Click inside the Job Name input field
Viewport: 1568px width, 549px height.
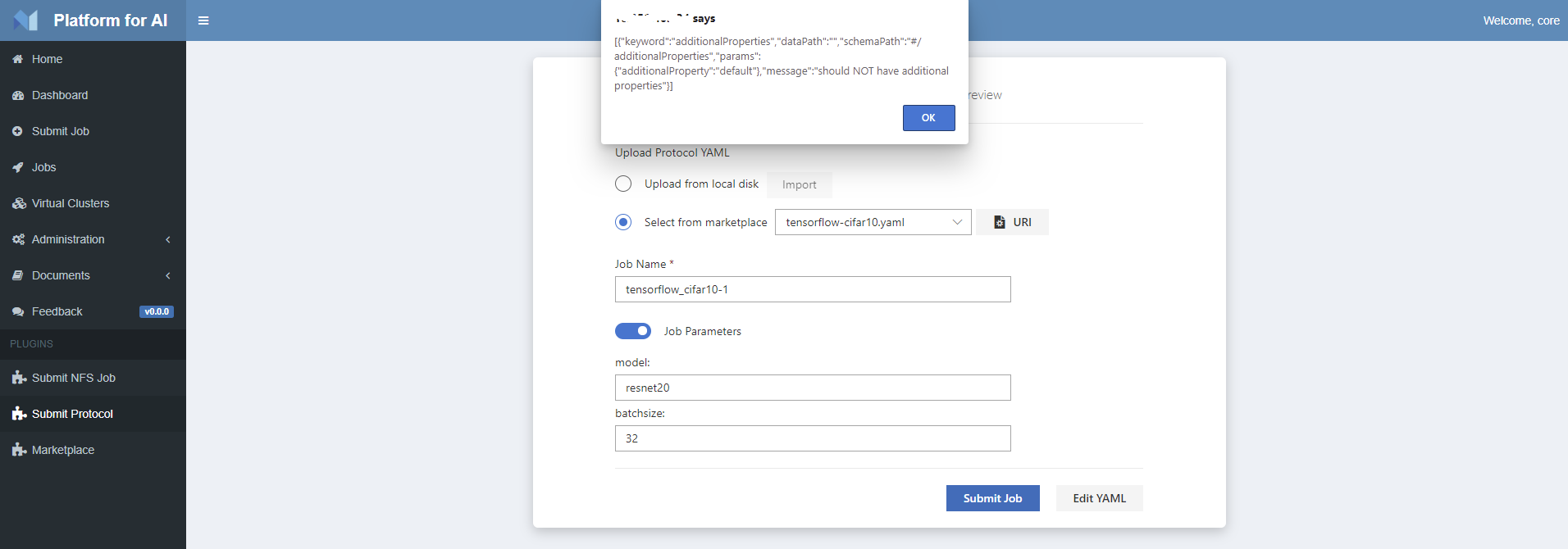[812, 289]
